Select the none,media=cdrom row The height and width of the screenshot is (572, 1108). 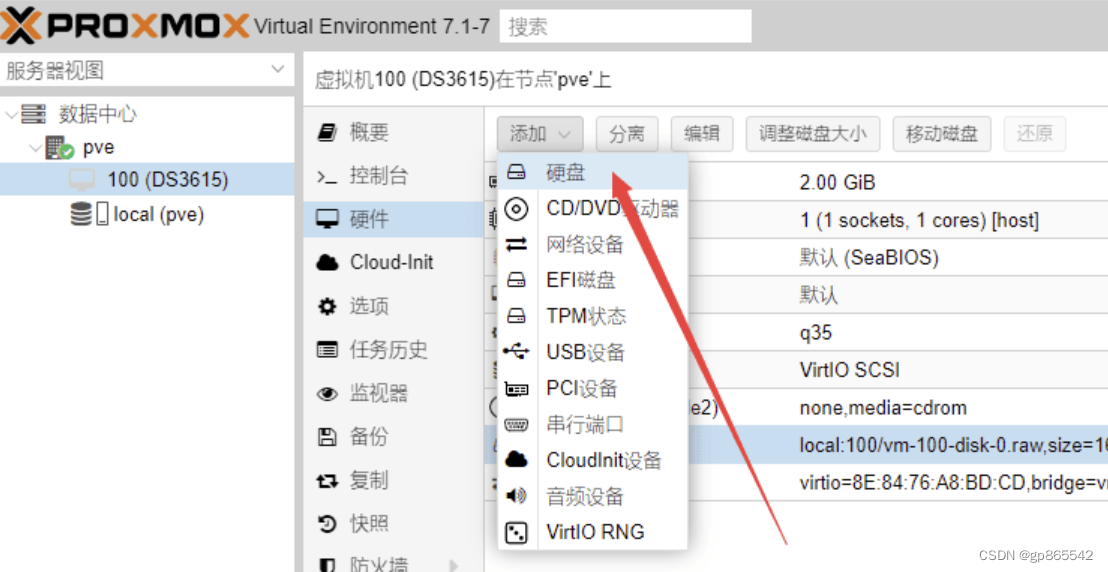796,407
